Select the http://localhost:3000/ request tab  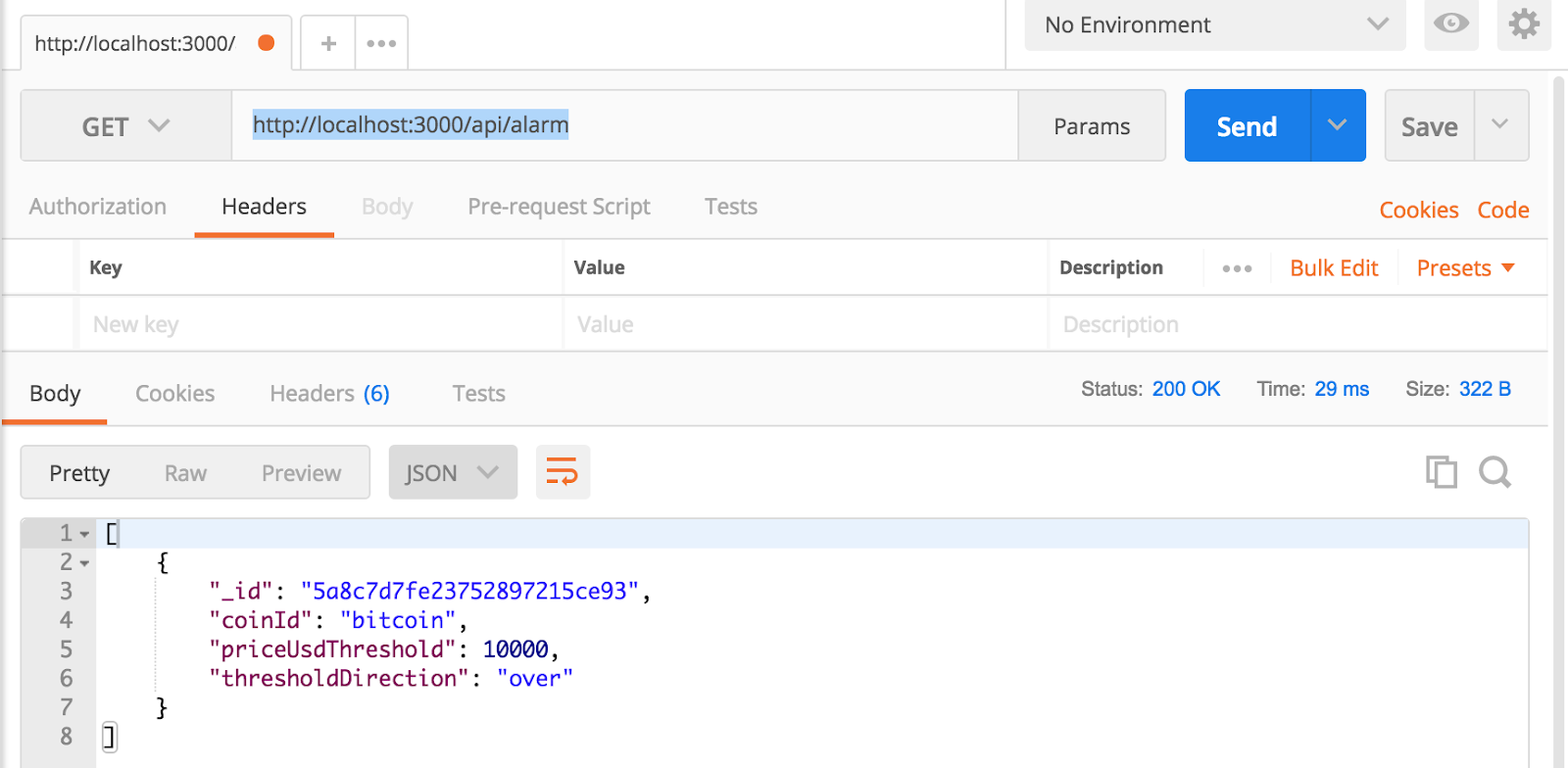(x=155, y=43)
